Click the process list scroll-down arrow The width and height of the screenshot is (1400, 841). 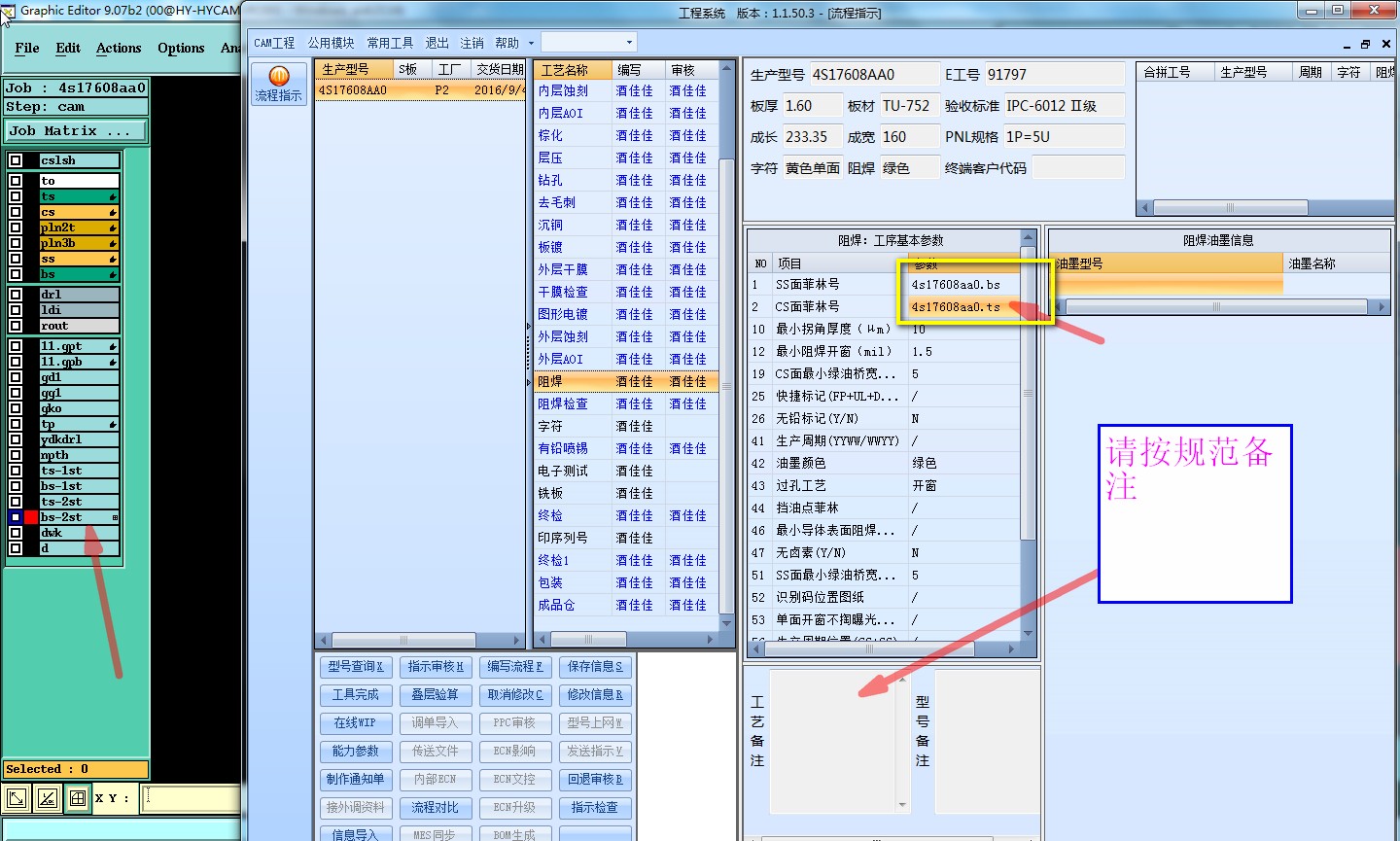726,622
